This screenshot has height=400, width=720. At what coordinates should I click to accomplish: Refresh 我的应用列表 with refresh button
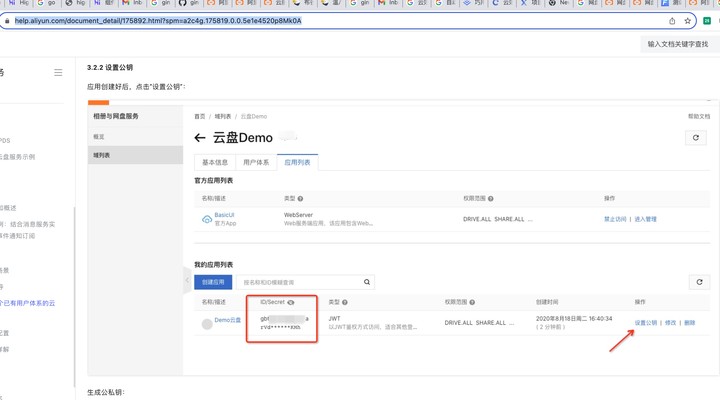click(699, 282)
